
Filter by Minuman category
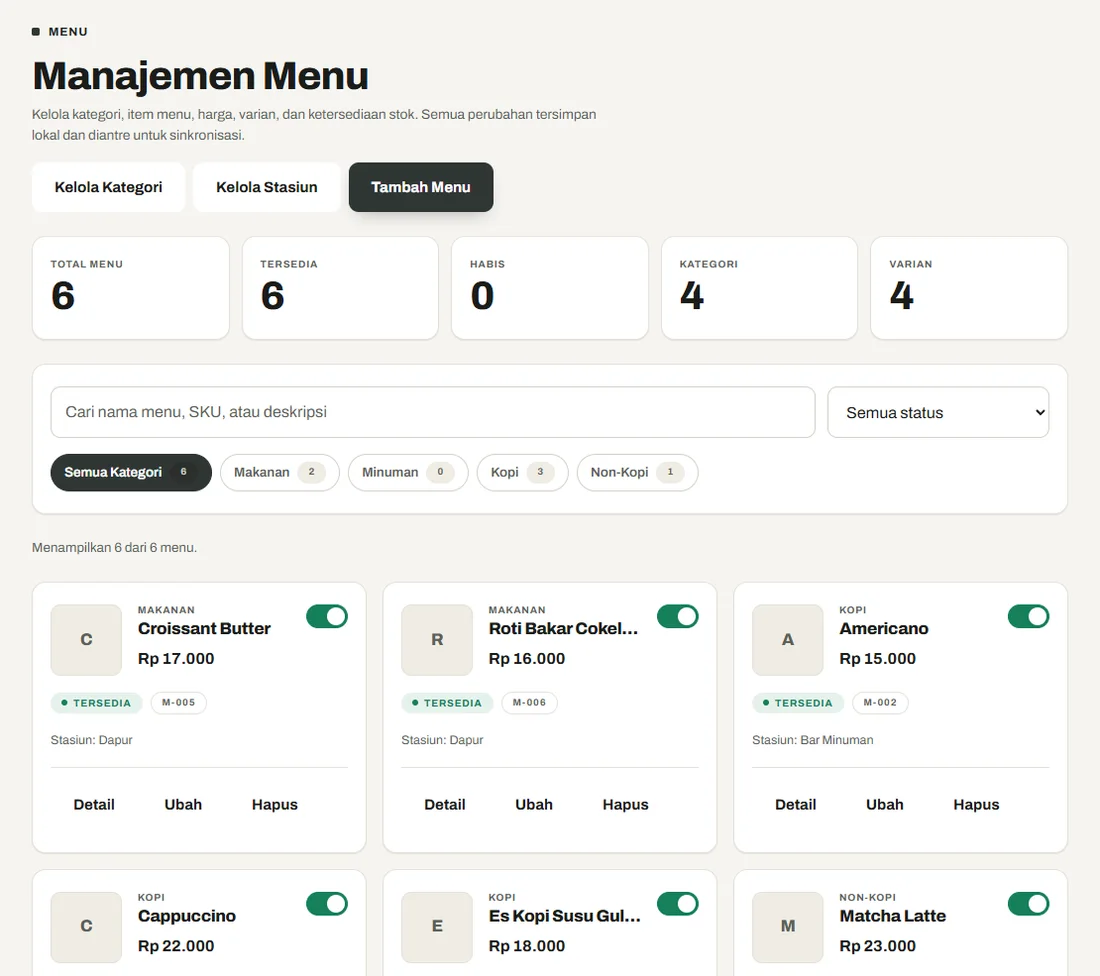(408, 472)
